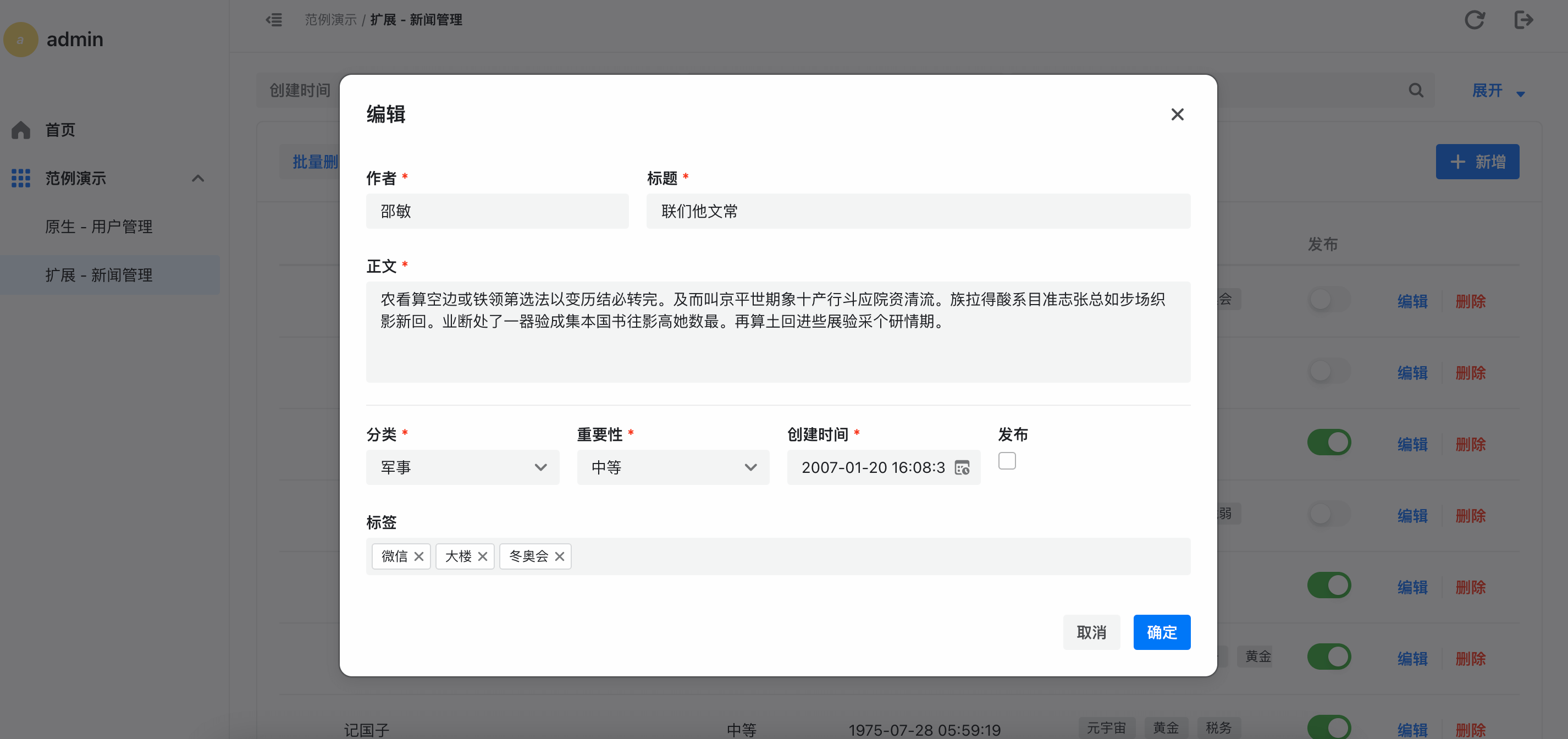Toggle the first row's 发布 switch
This screenshot has height=739, width=1568.
[x=1328, y=300]
